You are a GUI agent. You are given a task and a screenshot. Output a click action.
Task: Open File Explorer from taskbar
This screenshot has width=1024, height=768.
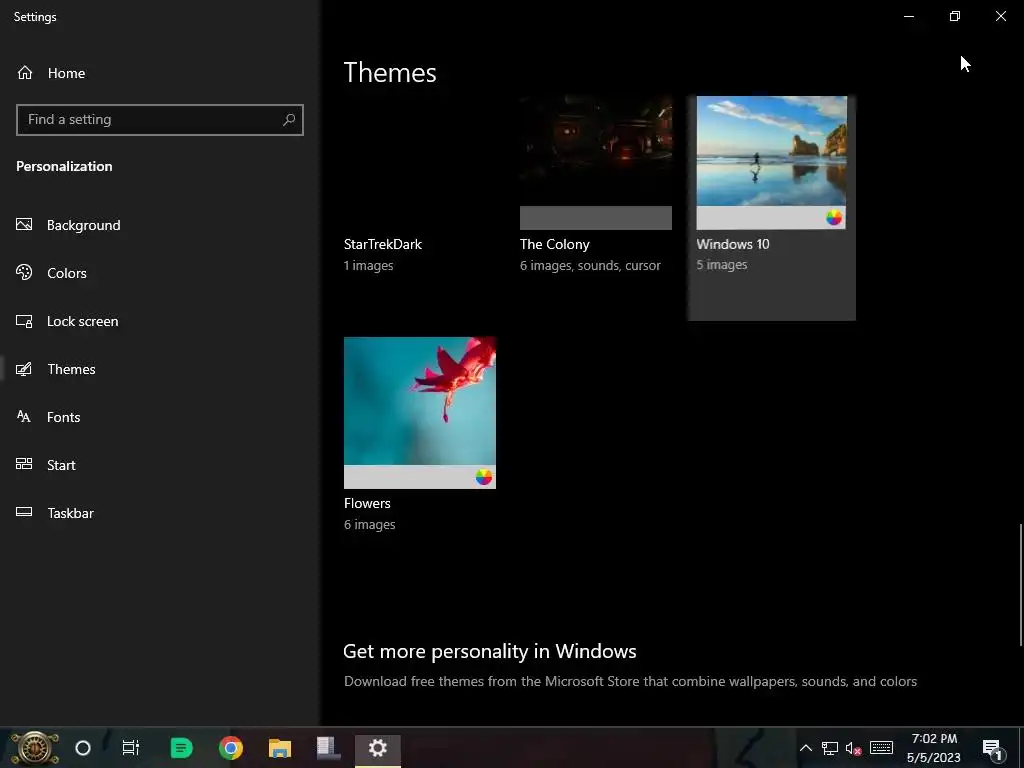280,748
